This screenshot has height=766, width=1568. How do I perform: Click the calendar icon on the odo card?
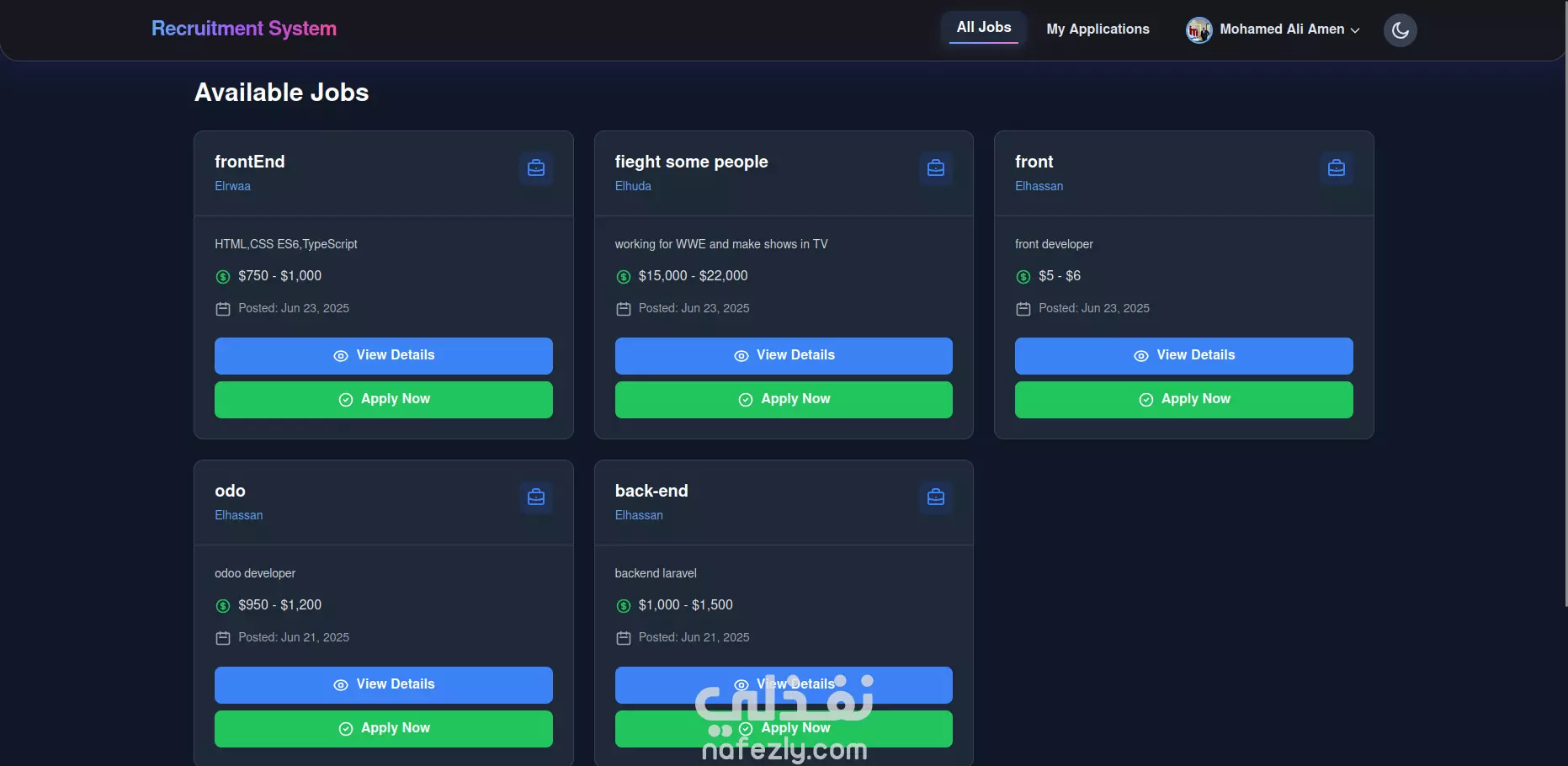223,638
